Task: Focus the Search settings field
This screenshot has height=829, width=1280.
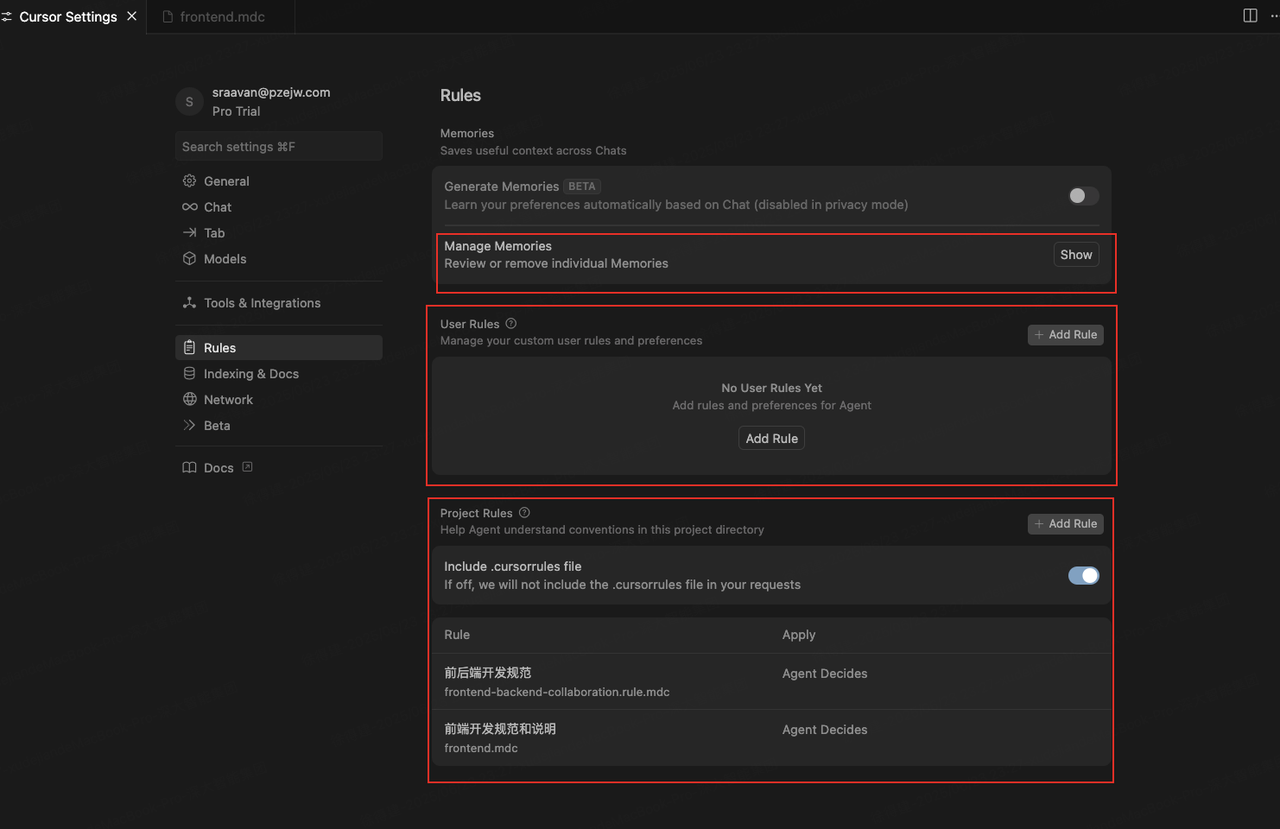Action: point(279,146)
